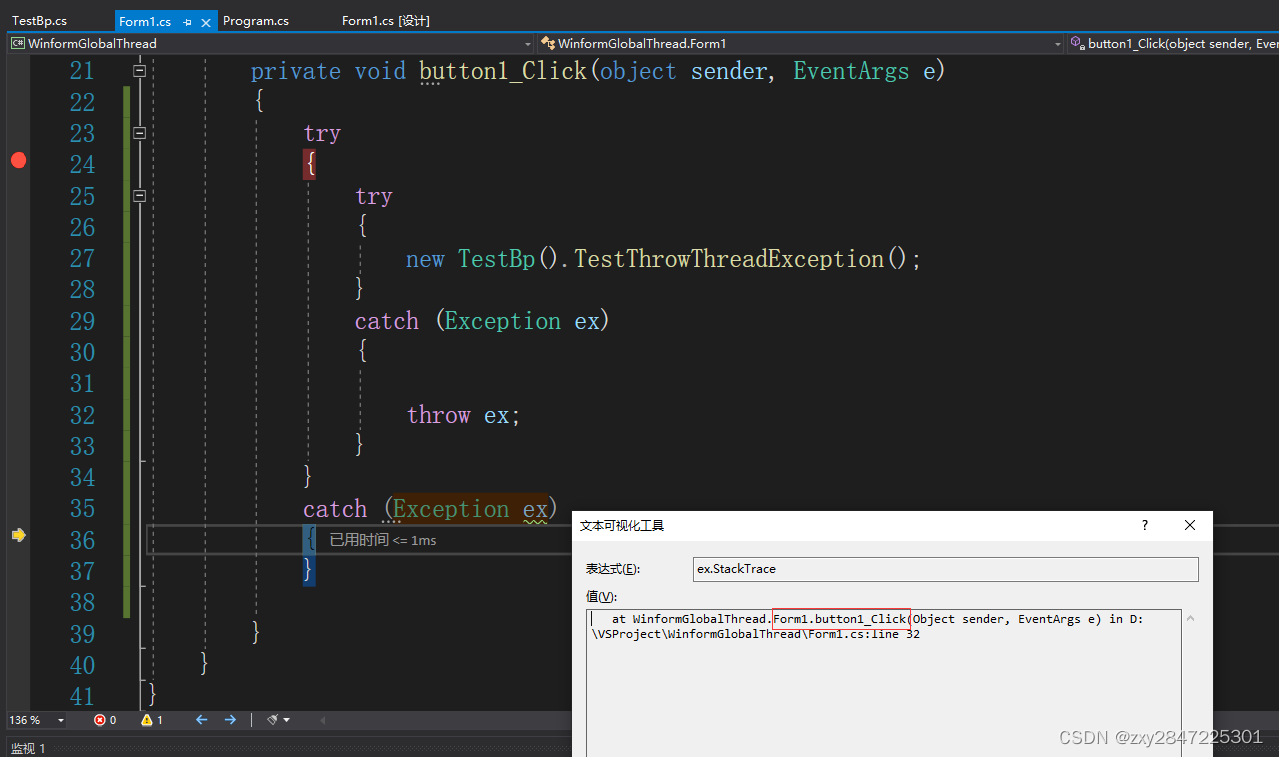Click the ex variable in catch on line 35
Viewport: 1279px width, 757px height.
tap(535, 509)
